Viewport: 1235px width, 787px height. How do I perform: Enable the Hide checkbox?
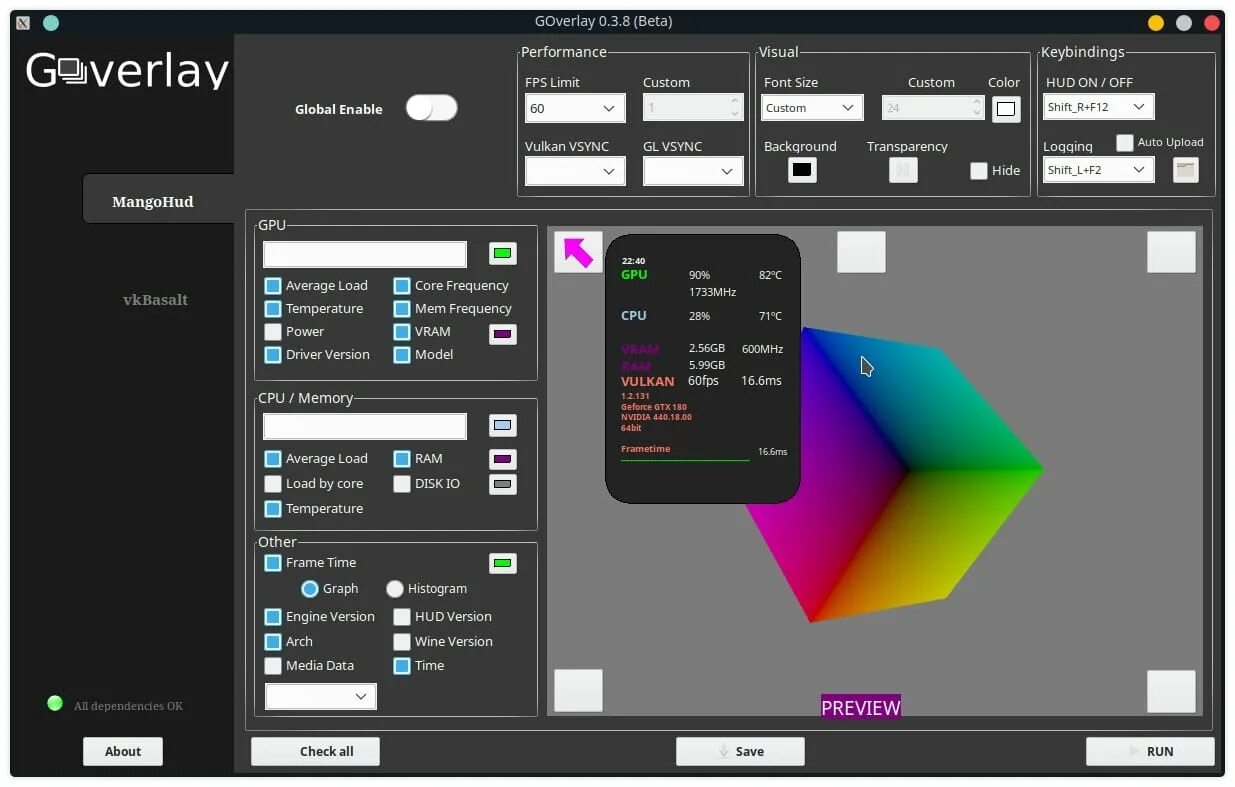979,170
